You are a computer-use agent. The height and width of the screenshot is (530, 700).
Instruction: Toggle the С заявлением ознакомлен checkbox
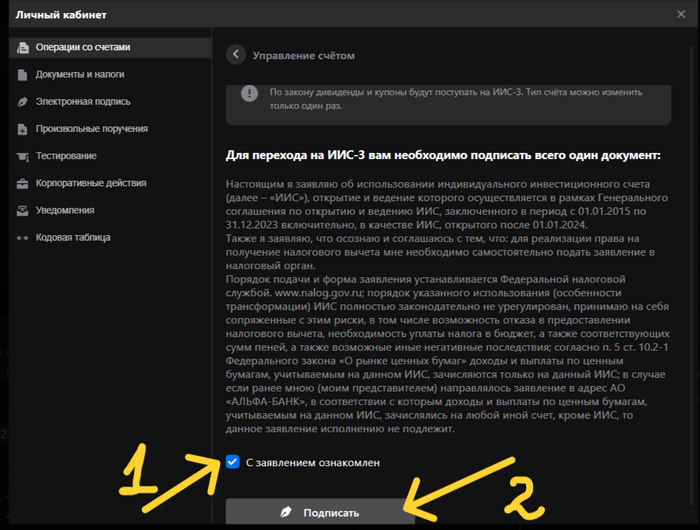click(x=232, y=462)
